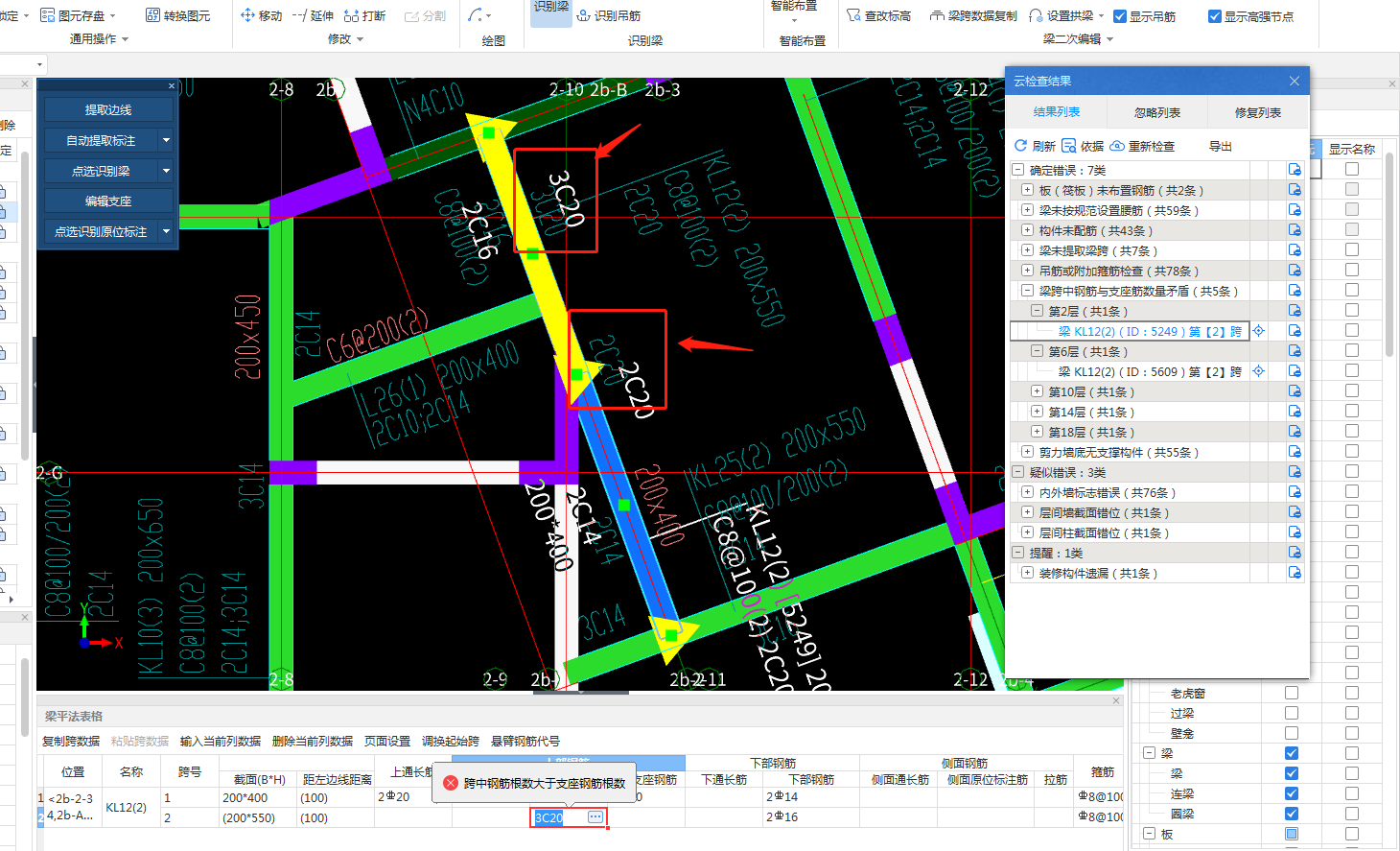Click the 移动 (move) tool icon

(247, 15)
